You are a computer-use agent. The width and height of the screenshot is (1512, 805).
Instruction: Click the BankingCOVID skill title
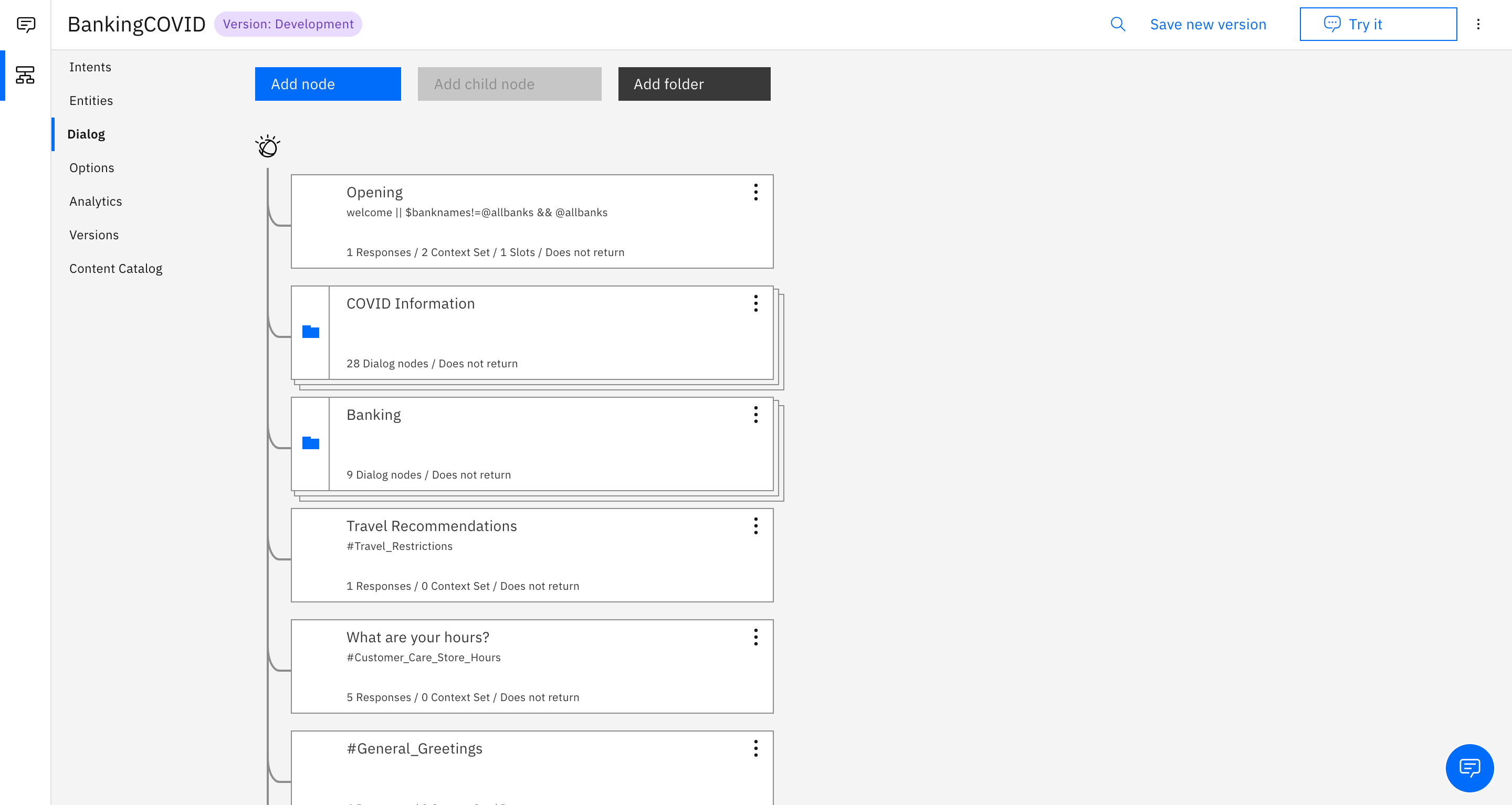pyautogui.click(x=136, y=24)
